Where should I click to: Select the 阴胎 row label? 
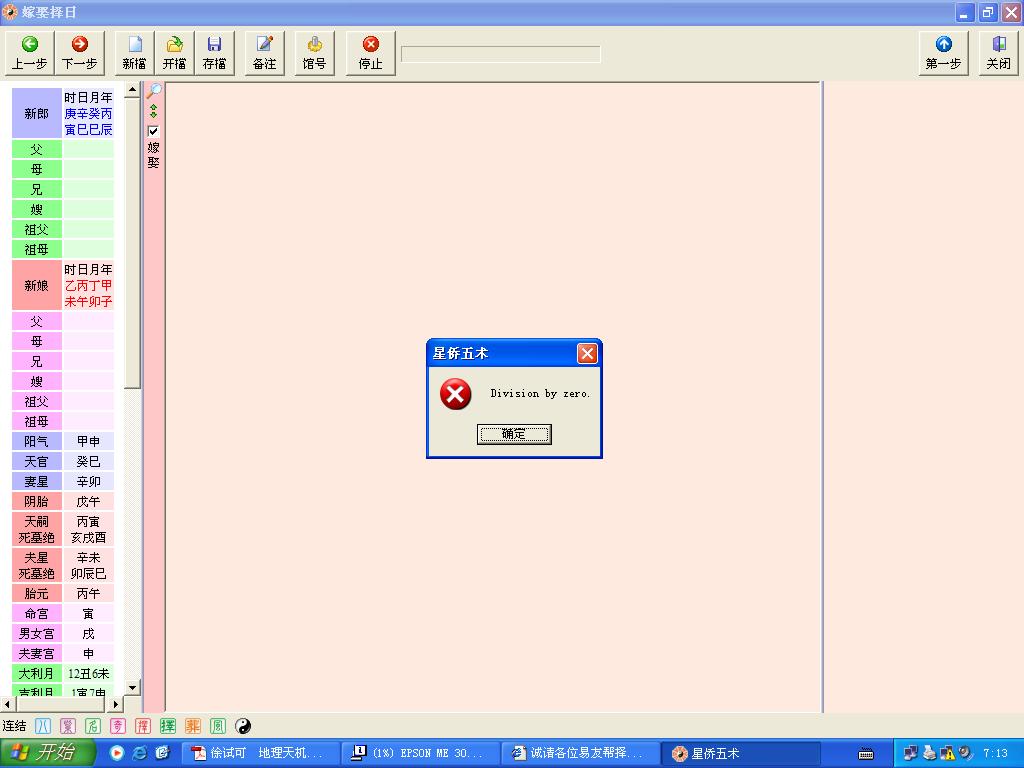pos(37,502)
